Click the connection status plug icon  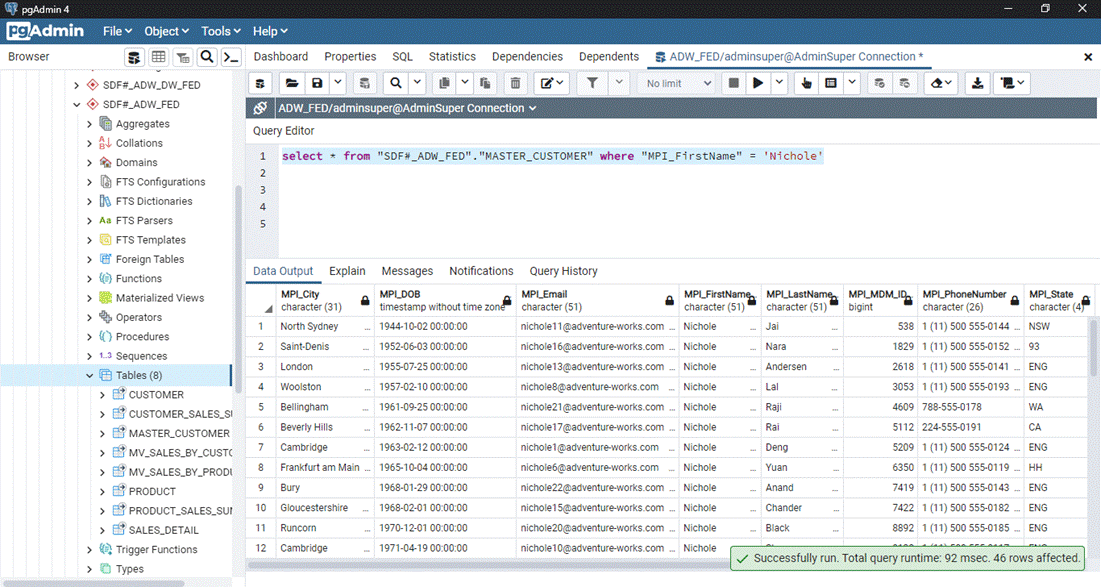[x=260, y=108]
